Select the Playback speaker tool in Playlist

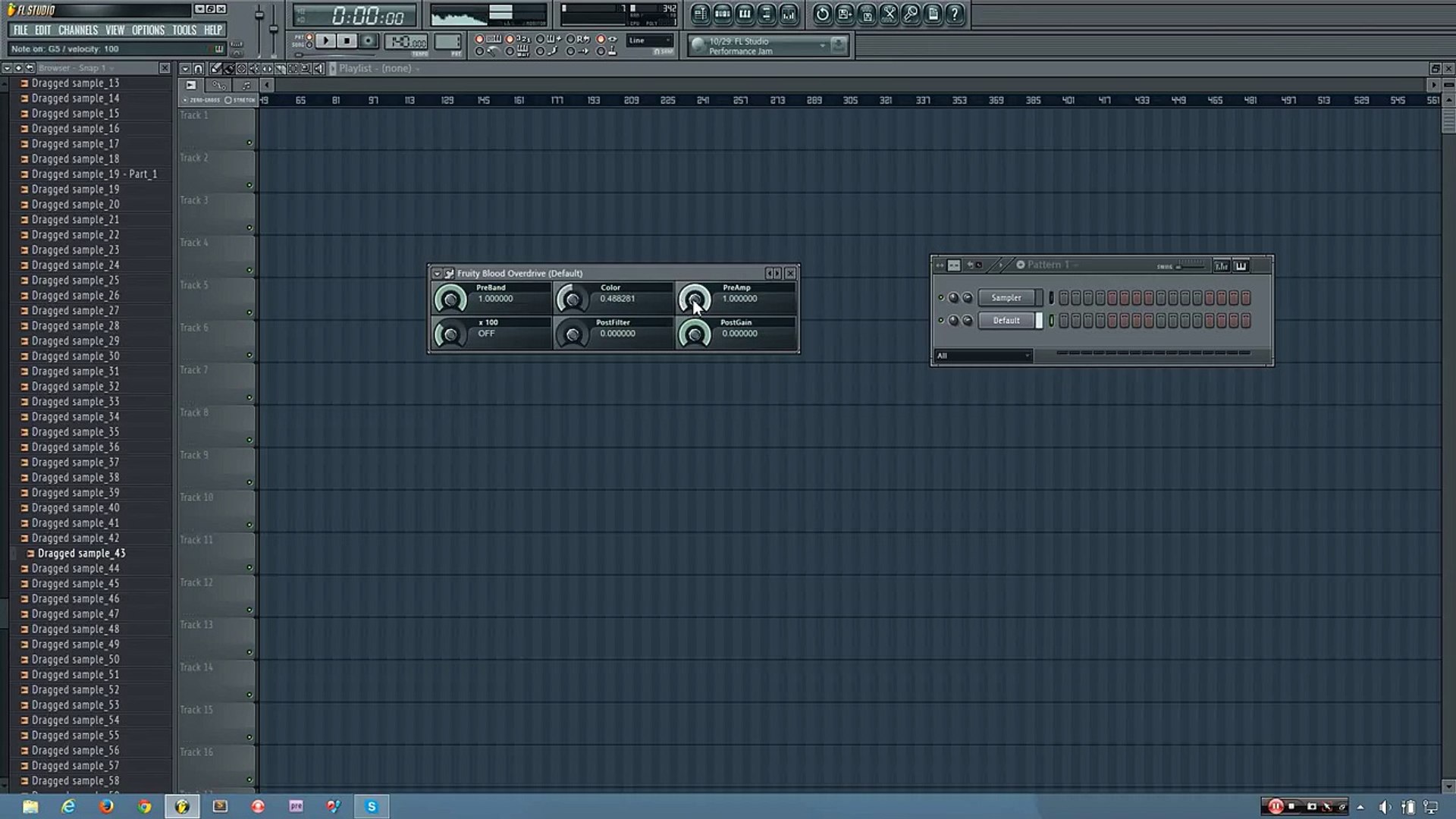[x=318, y=68]
